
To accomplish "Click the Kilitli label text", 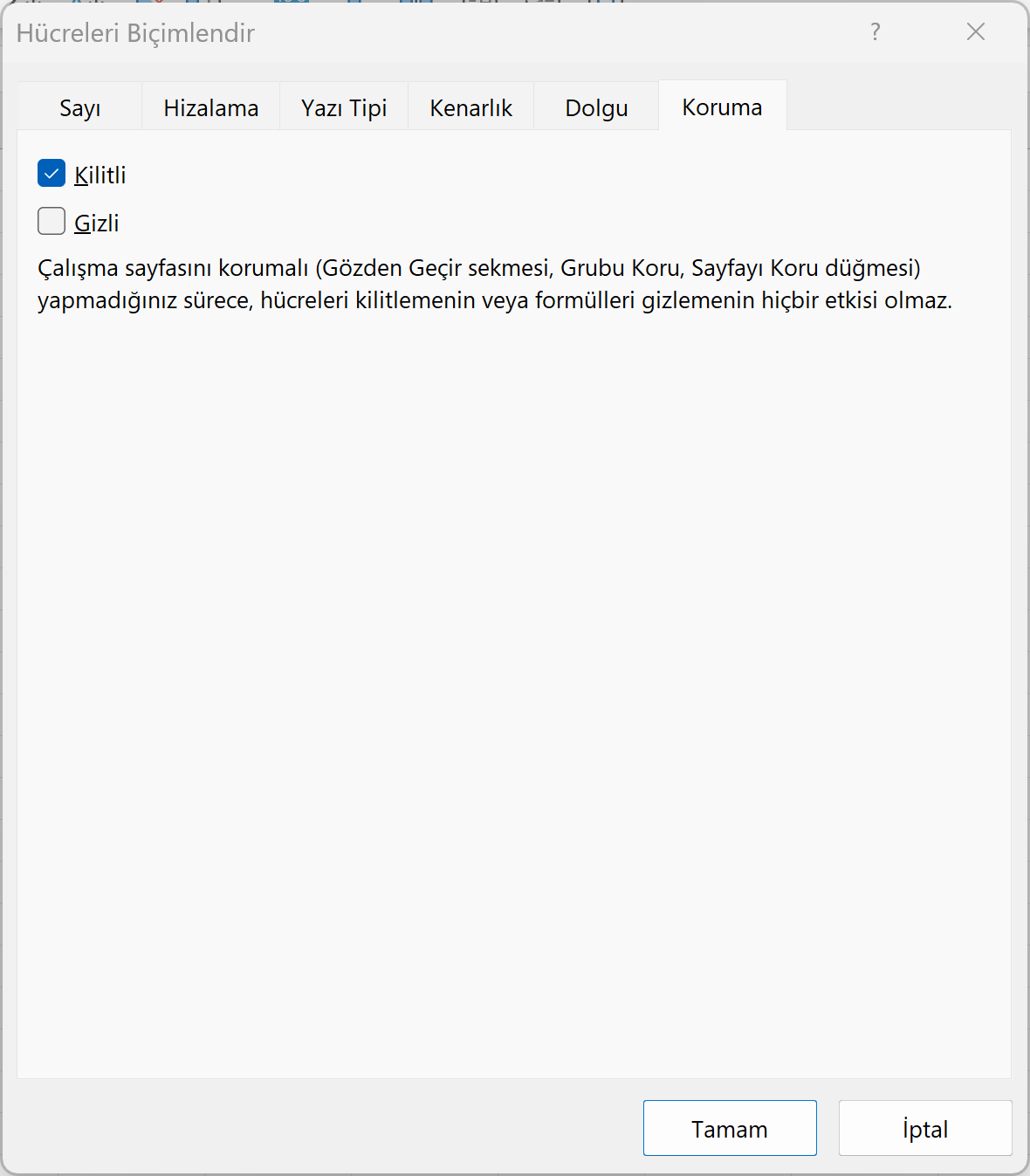I will click(x=100, y=175).
